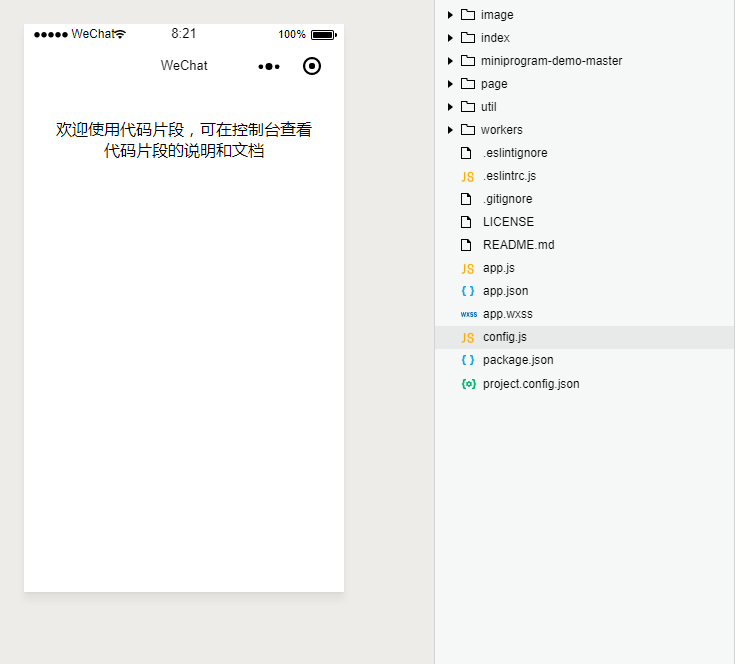Screen dimensions: 750x664
Task: Open the app.json file
Action: pyautogui.click(x=585, y=290)
